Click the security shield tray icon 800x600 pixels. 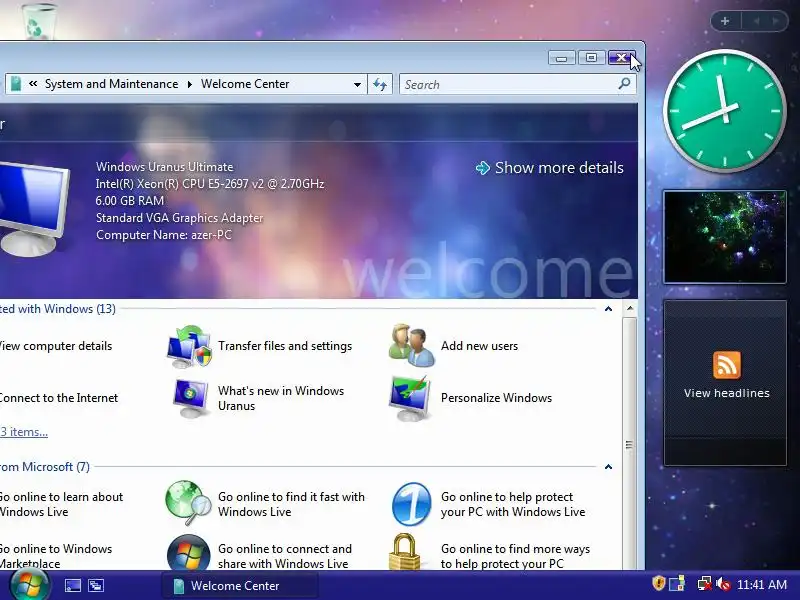pyautogui.click(x=659, y=583)
